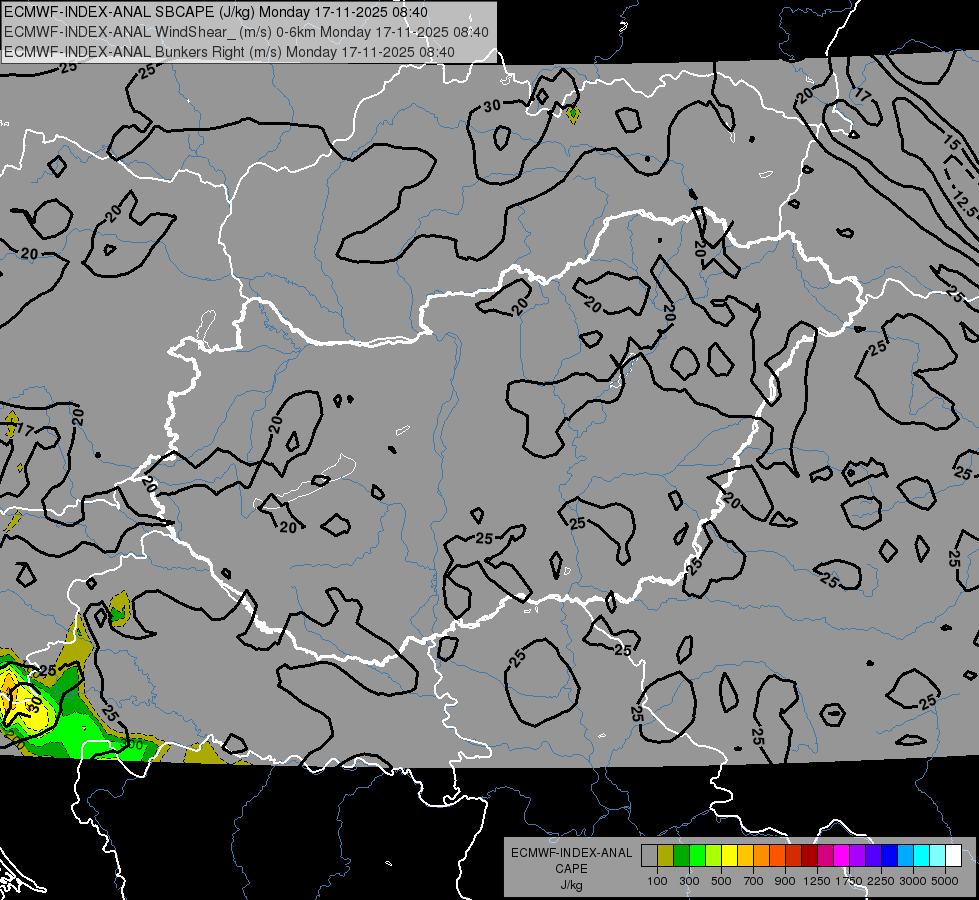
Task: Click the bright magenta swatch in legend
Action: [x=841, y=855]
